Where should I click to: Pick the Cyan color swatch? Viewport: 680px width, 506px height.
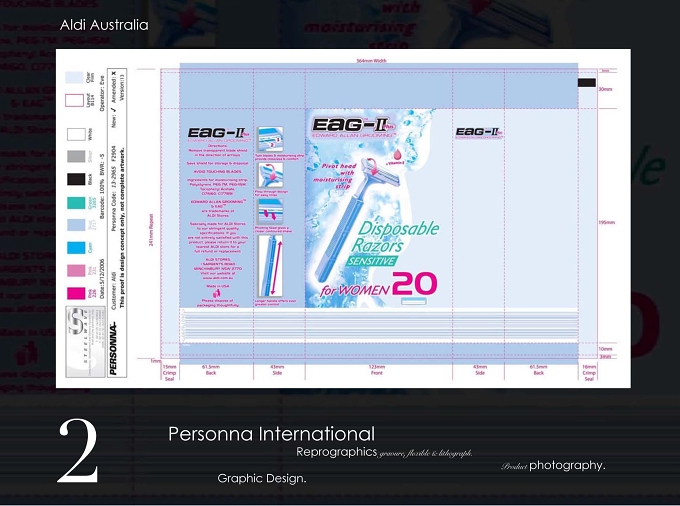(76, 248)
